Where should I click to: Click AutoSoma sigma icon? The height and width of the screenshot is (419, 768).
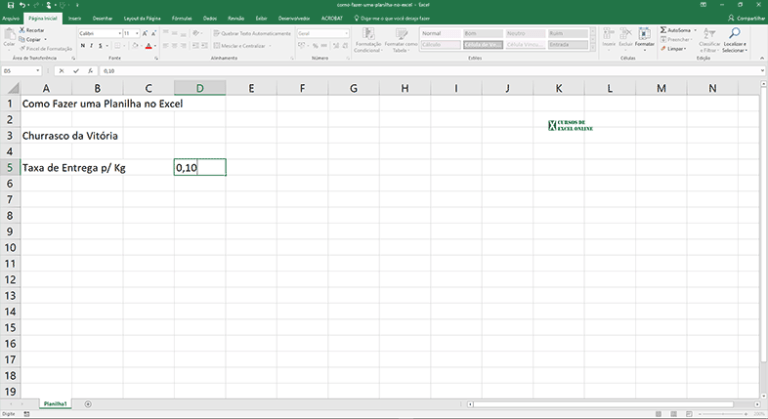coord(663,30)
